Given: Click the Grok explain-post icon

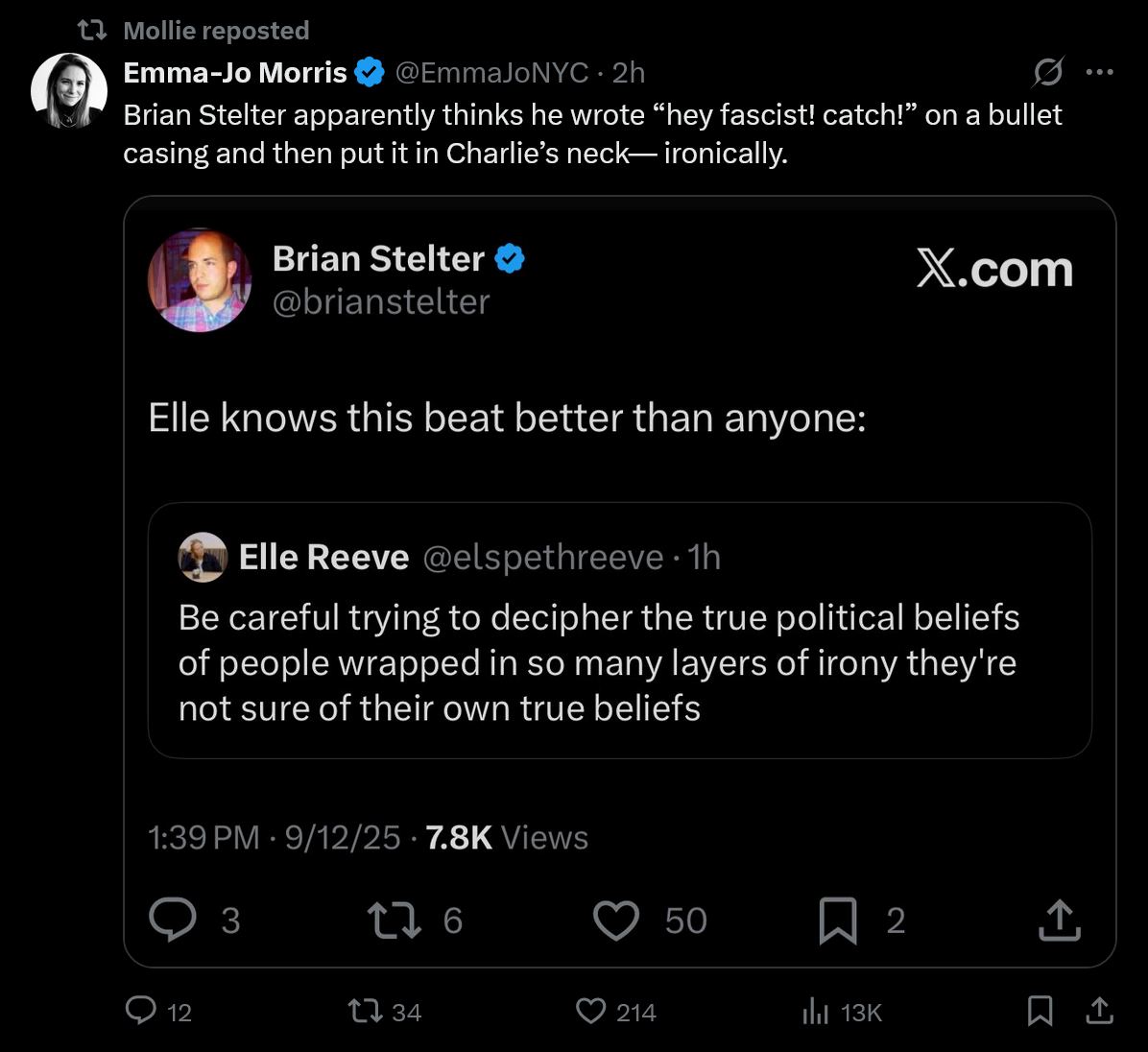Looking at the screenshot, I should (1048, 72).
